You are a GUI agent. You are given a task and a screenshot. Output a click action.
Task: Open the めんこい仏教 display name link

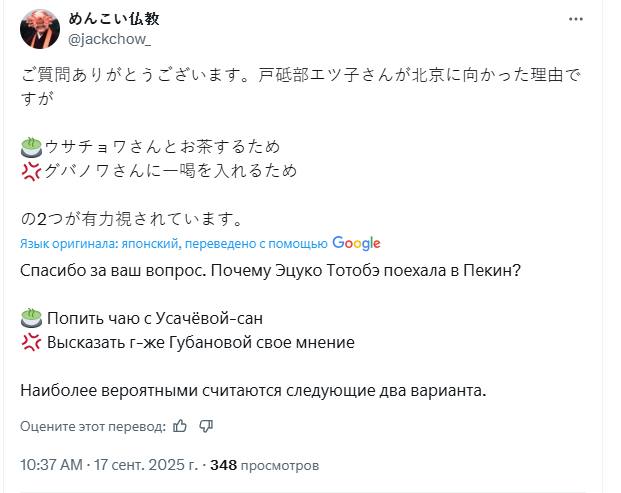tap(114, 19)
